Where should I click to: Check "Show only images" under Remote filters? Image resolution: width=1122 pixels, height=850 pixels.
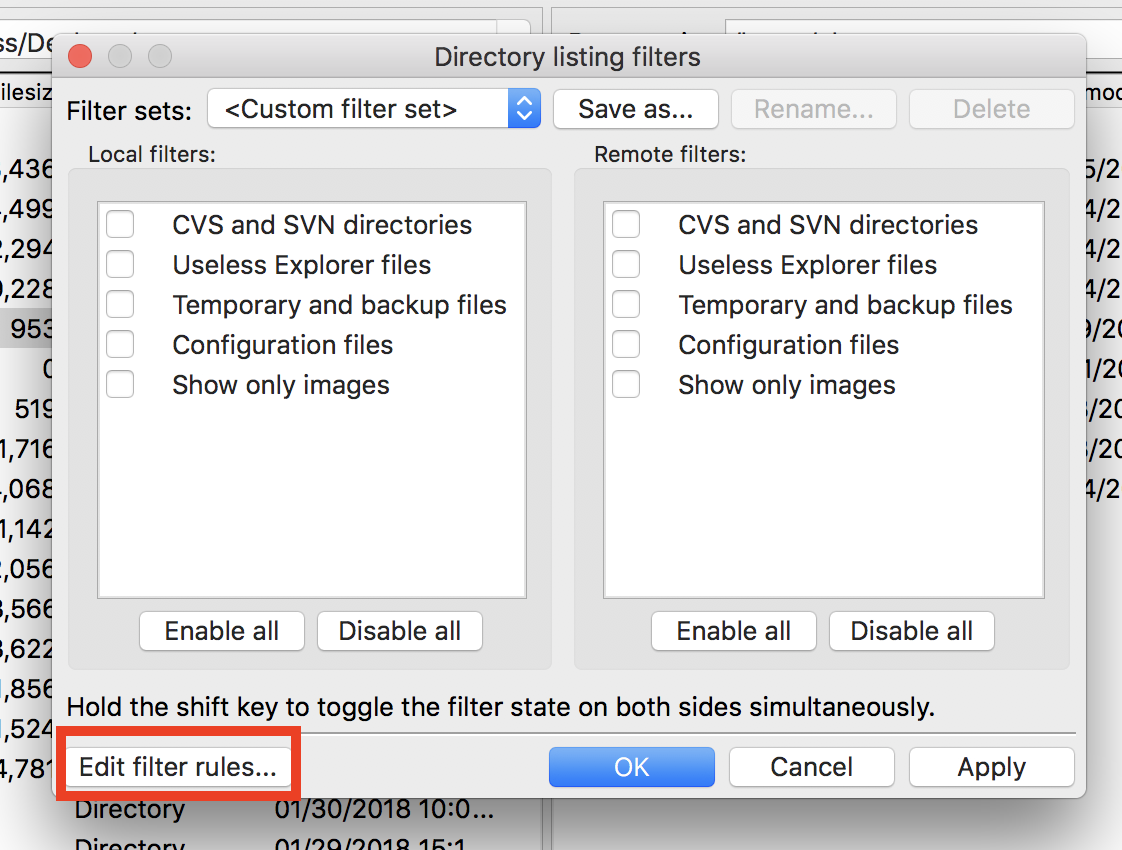[626, 384]
